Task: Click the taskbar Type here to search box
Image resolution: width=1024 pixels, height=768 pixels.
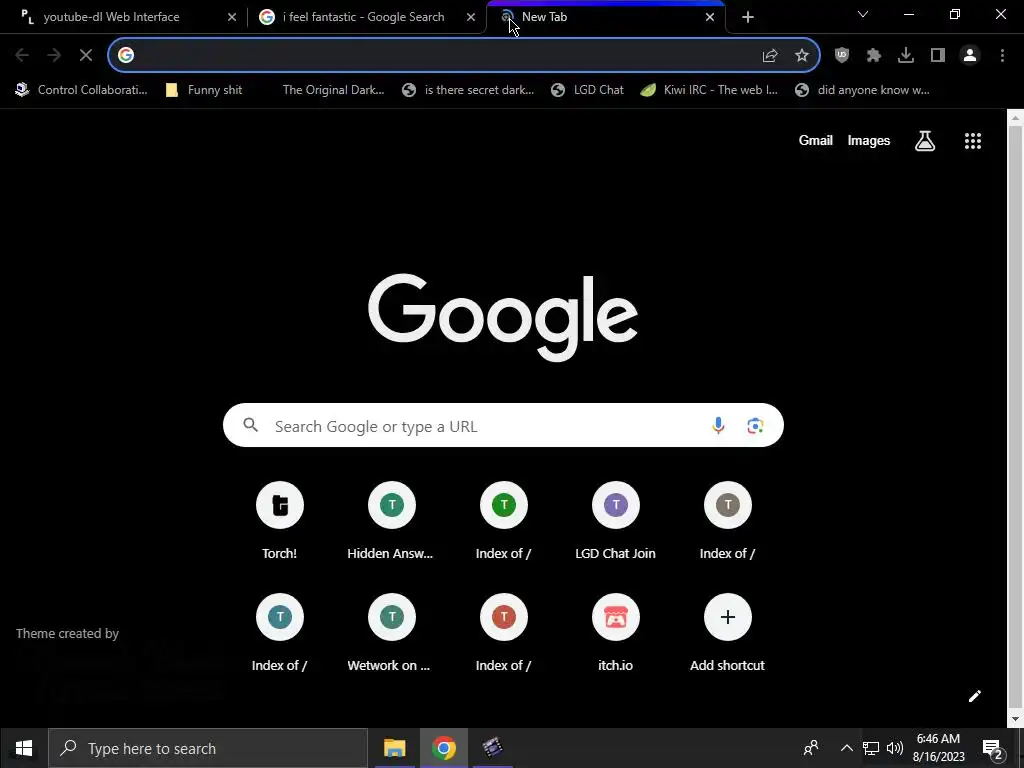Action: click(208, 748)
